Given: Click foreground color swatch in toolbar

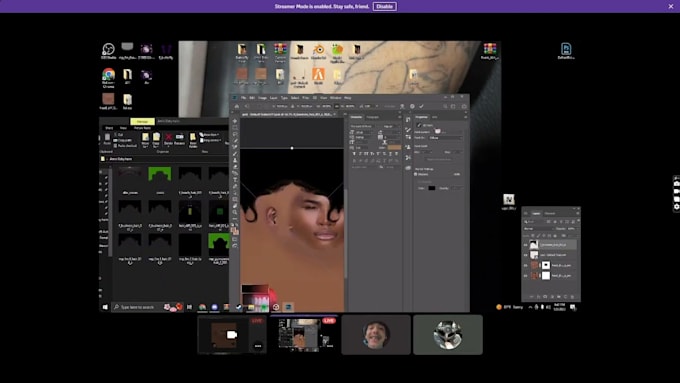Looking at the screenshot, I should [234, 229].
